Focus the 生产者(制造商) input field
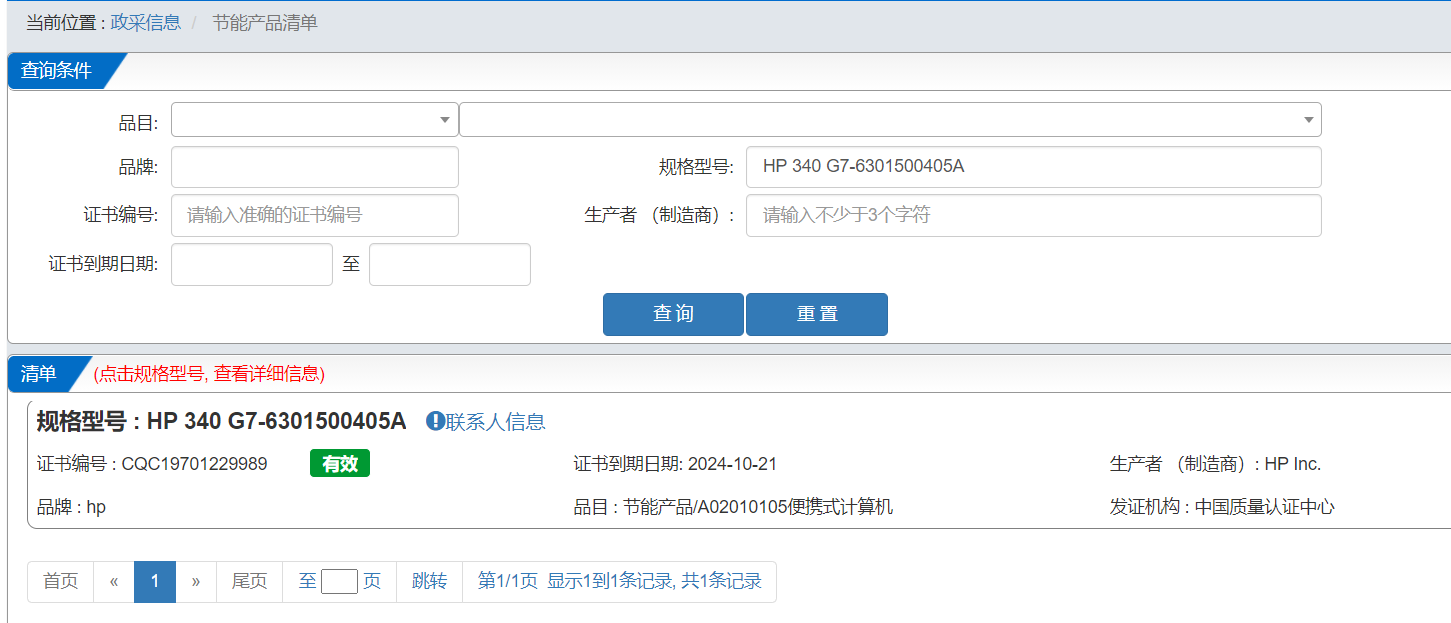This screenshot has height=623, width=1451. coord(1034,215)
